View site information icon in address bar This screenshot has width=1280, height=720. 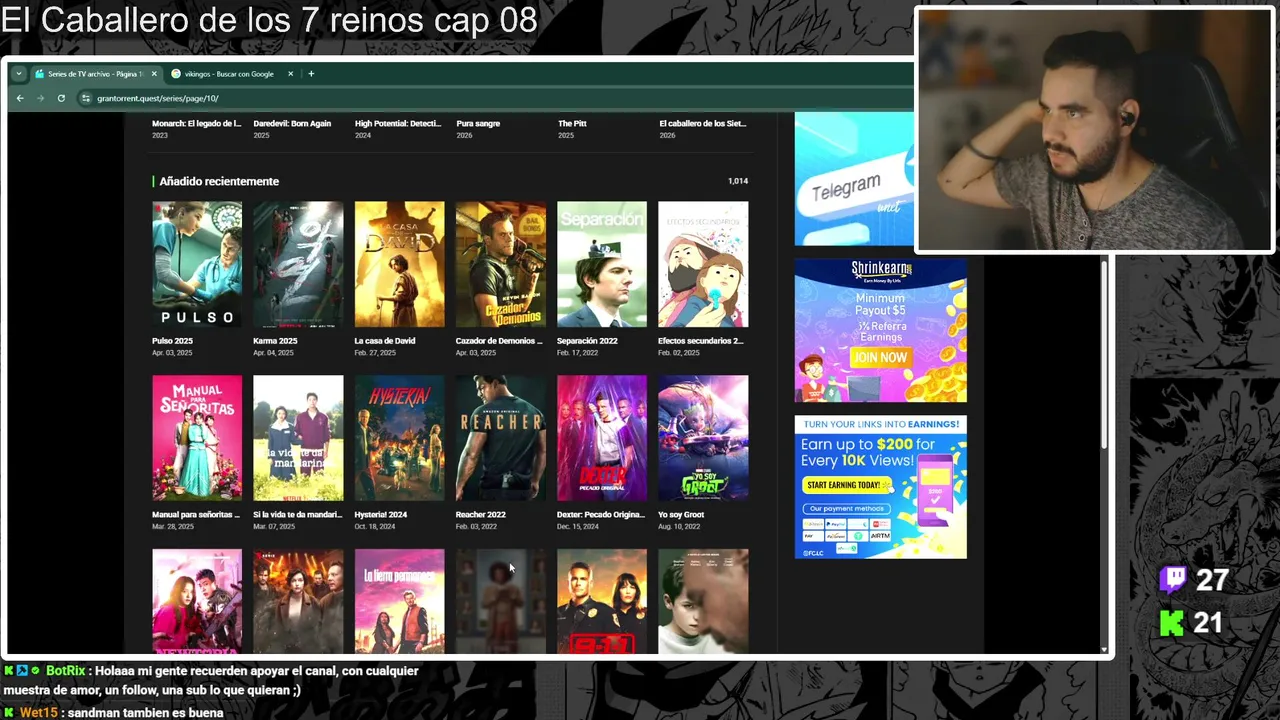pos(86,98)
